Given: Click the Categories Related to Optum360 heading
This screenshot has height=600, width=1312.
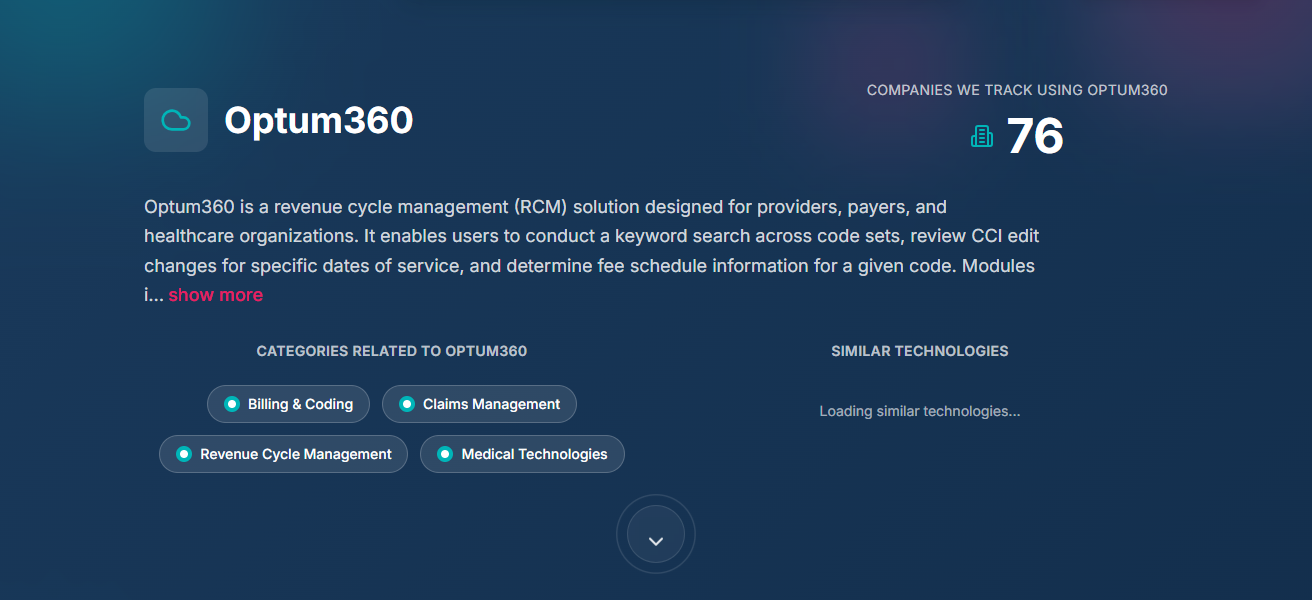Looking at the screenshot, I should (x=392, y=351).
